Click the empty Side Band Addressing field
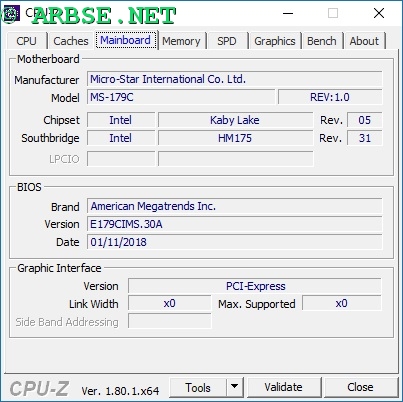This screenshot has height=402, width=403. [170, 321]
